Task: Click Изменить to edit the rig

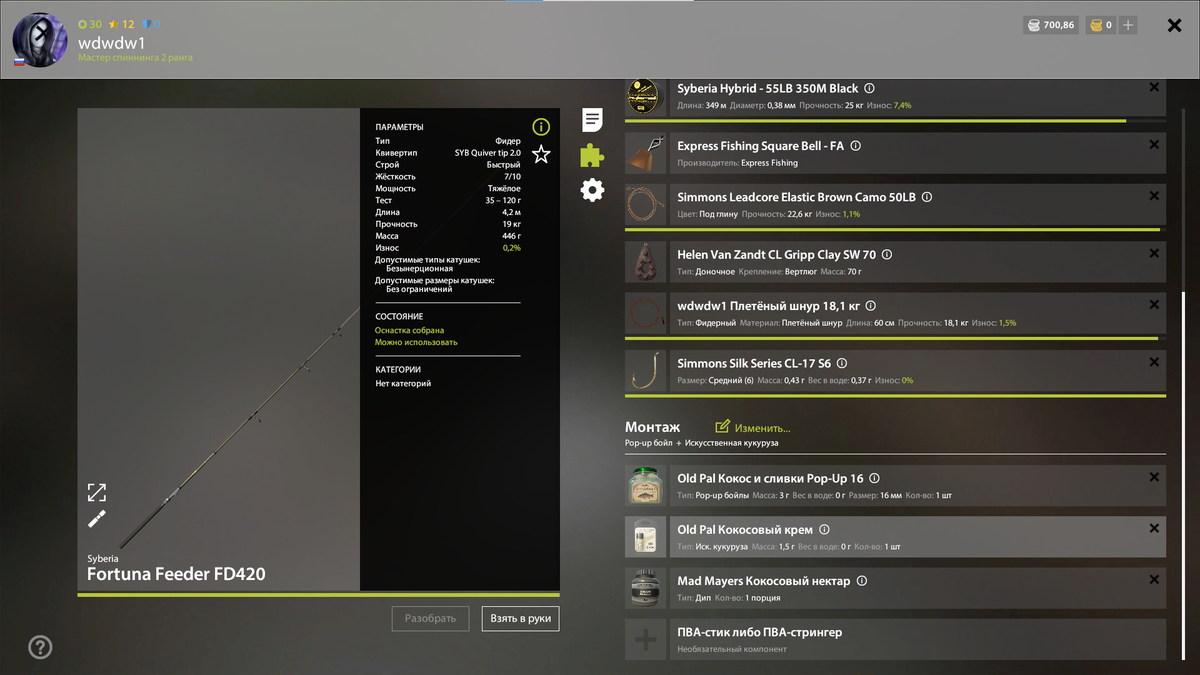Action: (763, 428)
